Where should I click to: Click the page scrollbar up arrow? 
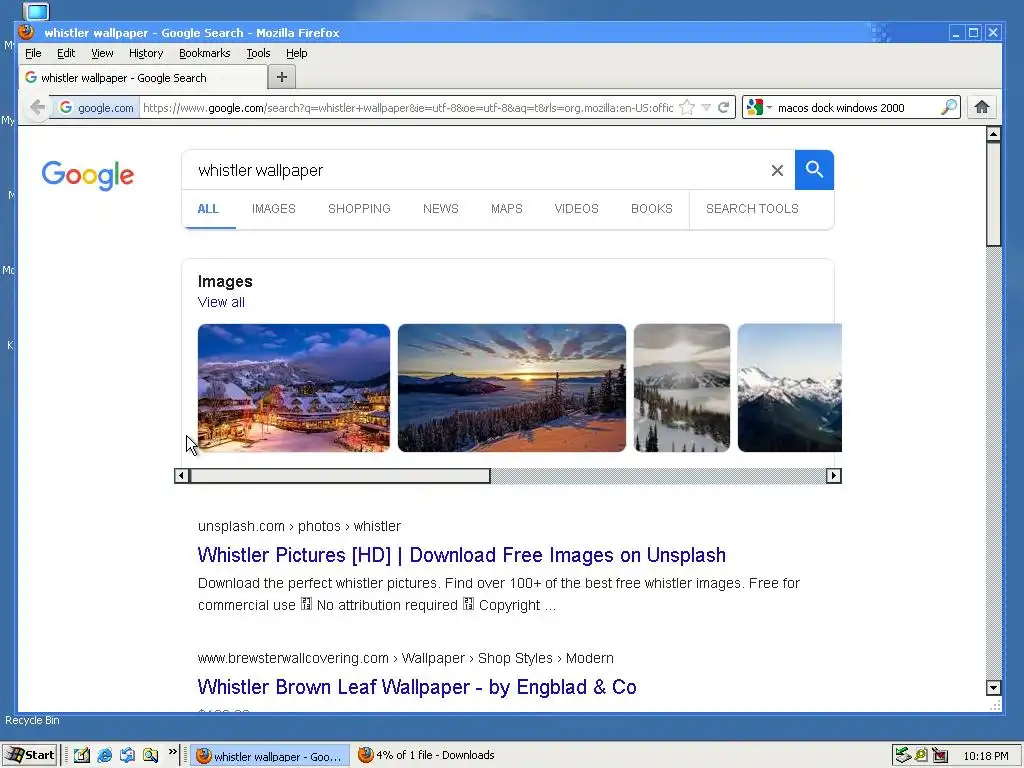pos(993,134)
